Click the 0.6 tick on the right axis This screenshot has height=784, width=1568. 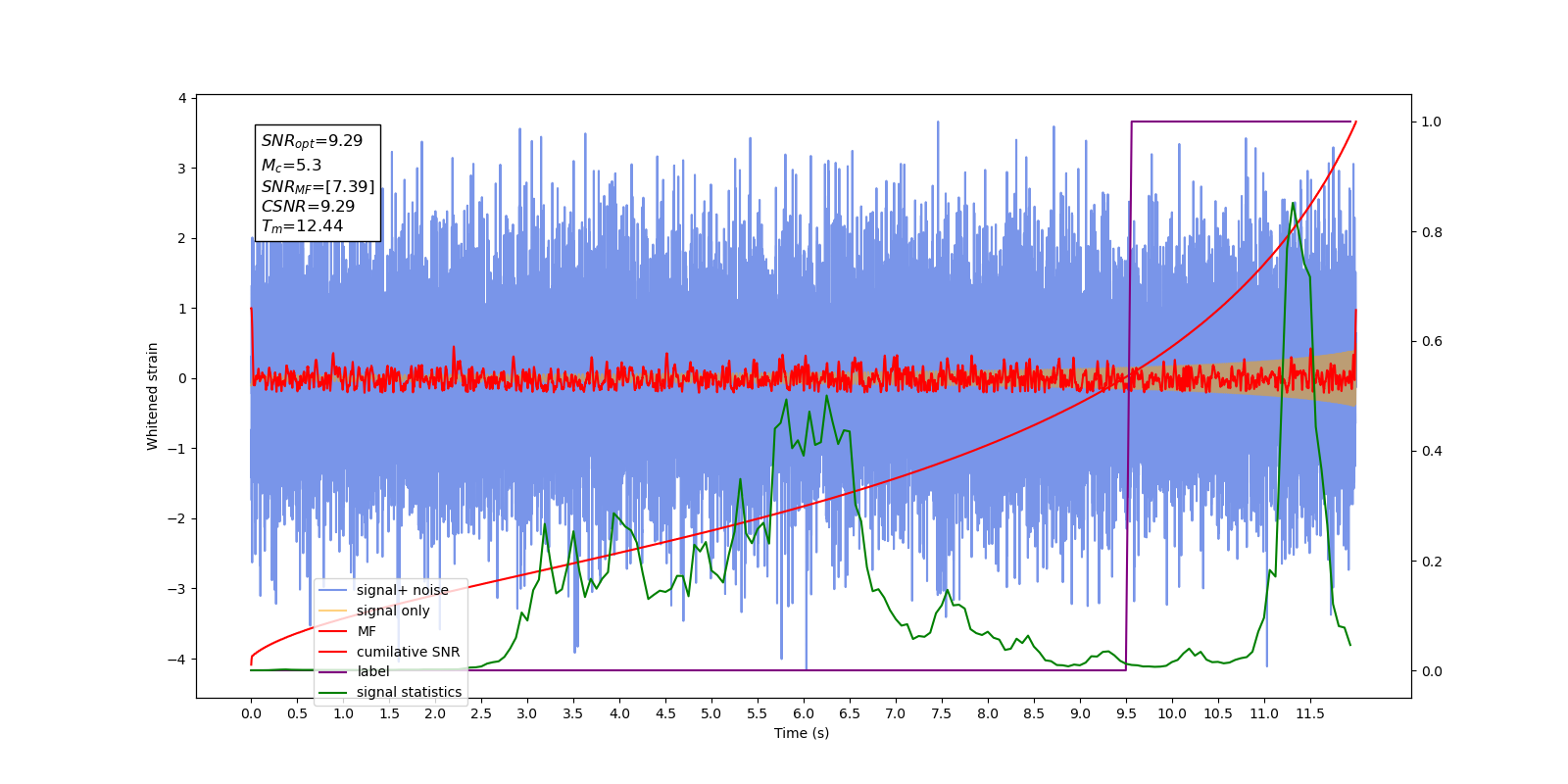tap(1432, 341)
